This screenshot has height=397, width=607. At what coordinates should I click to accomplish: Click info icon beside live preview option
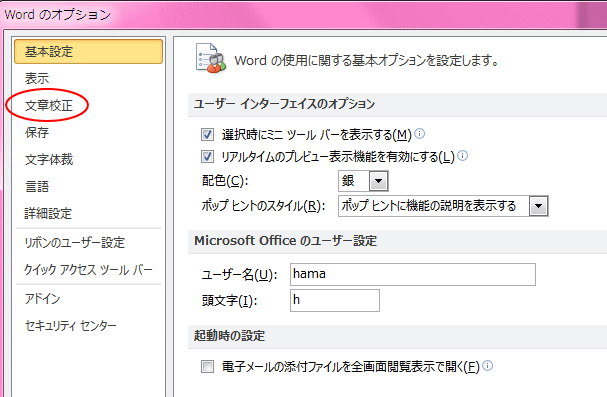463,156
